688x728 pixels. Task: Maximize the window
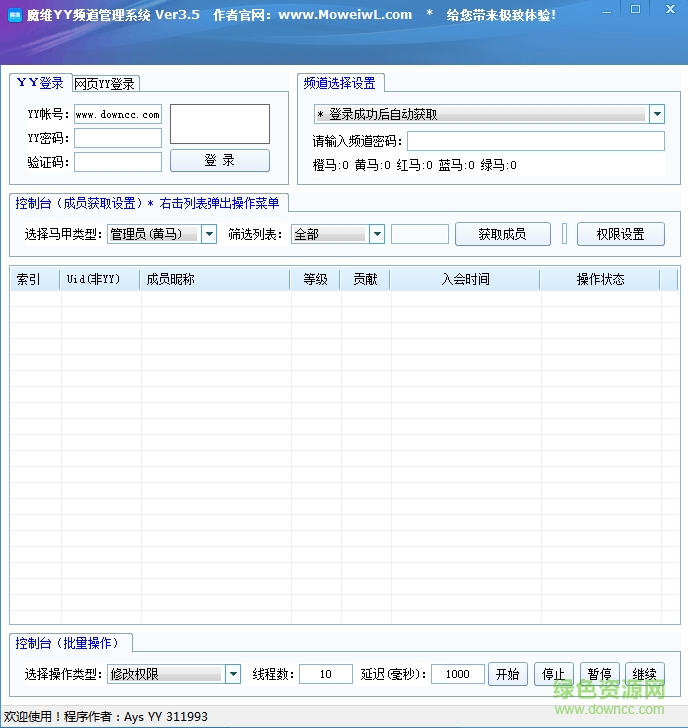pyautogui.click(x=635, y=9)
